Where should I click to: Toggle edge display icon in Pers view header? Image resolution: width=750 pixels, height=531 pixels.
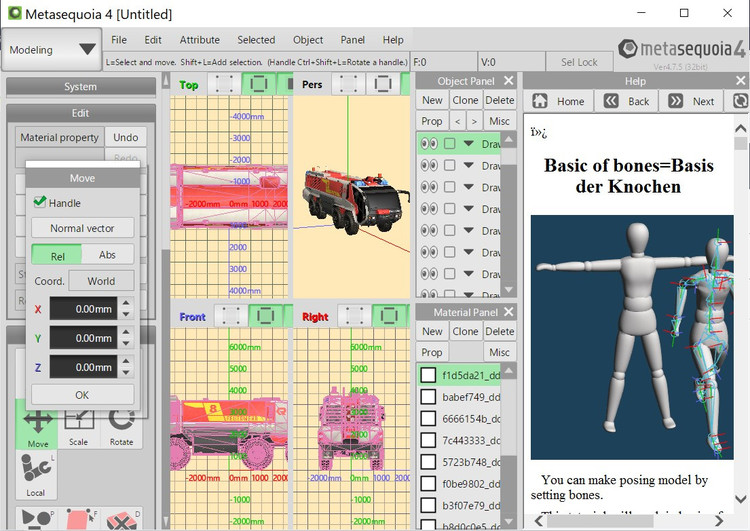(x=383, y=84)
